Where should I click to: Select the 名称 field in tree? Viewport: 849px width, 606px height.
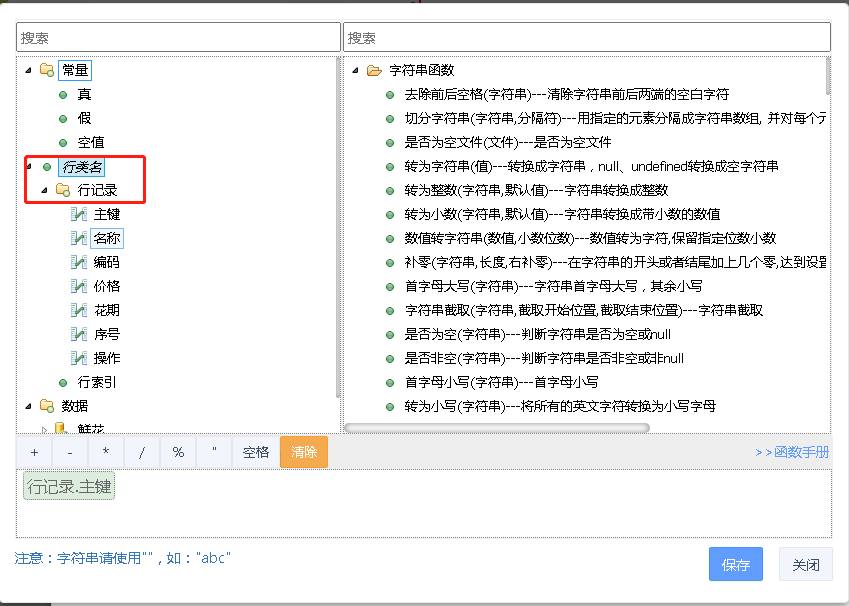[106, 238]
